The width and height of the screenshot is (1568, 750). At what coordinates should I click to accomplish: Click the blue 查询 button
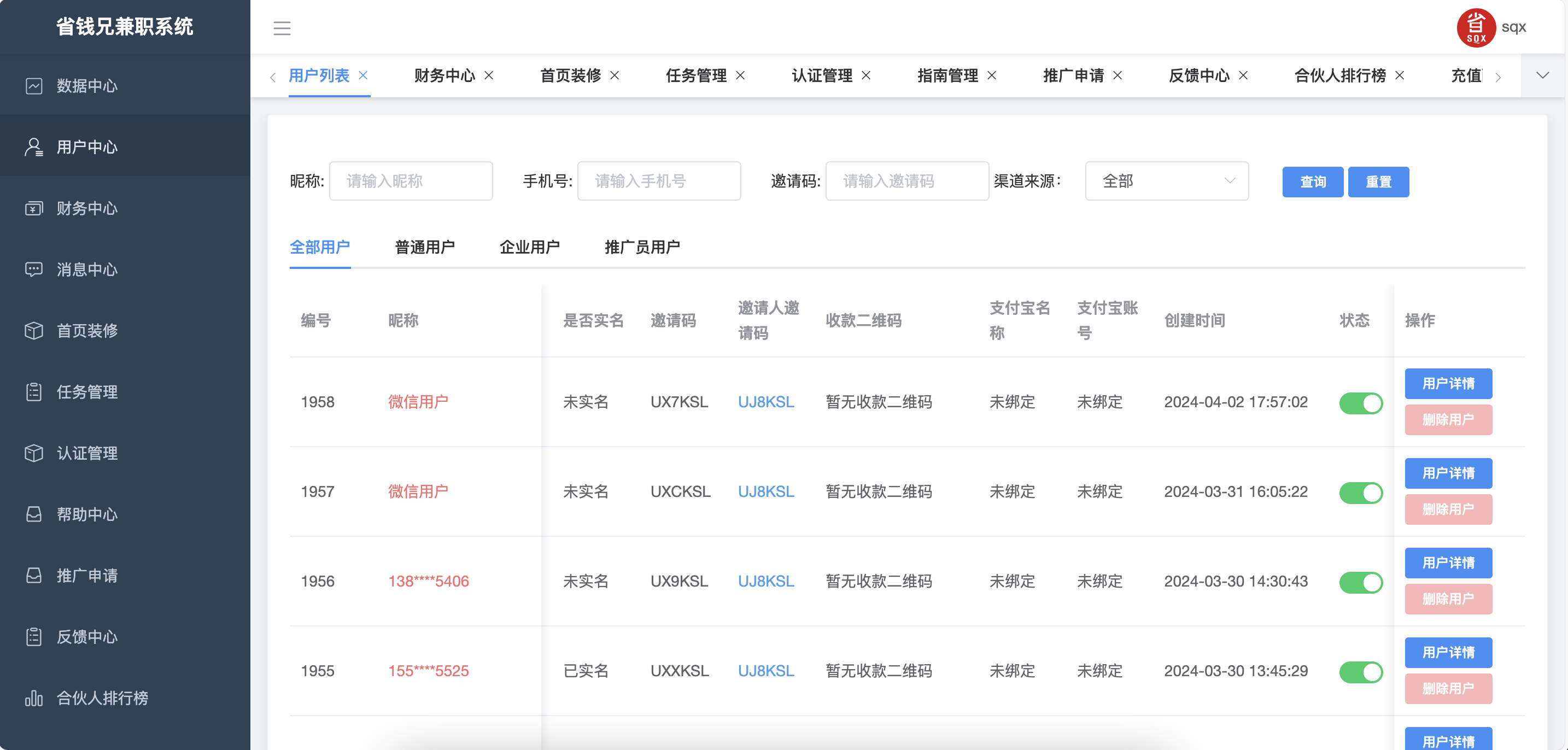[x=1312, y=182]
